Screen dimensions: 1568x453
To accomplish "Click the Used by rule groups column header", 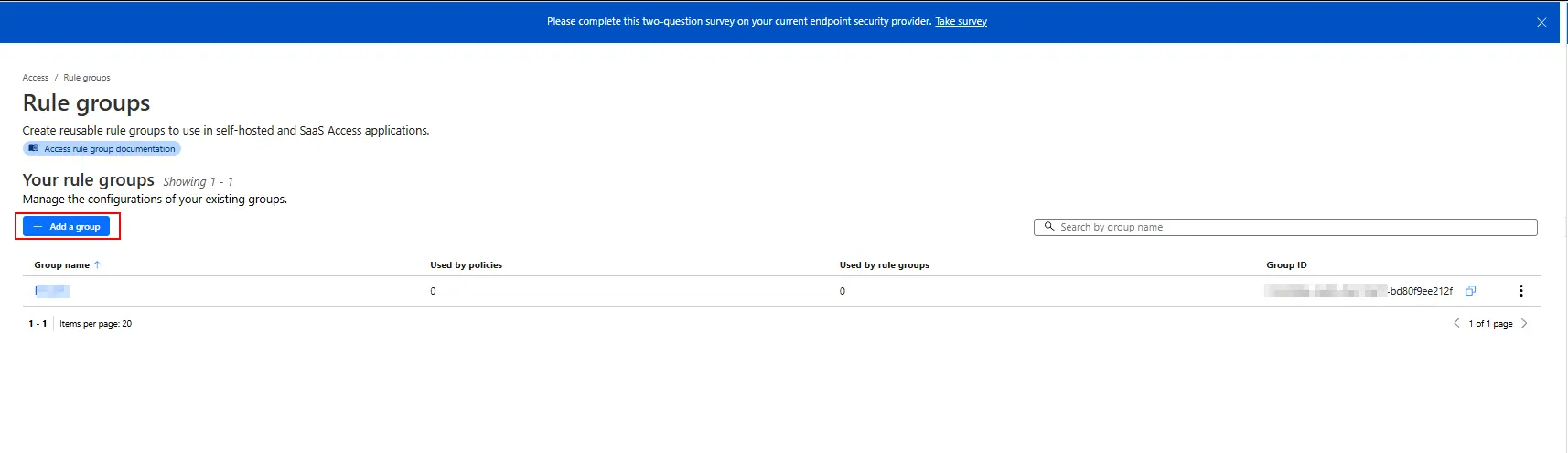I will (x=884, y=264).
